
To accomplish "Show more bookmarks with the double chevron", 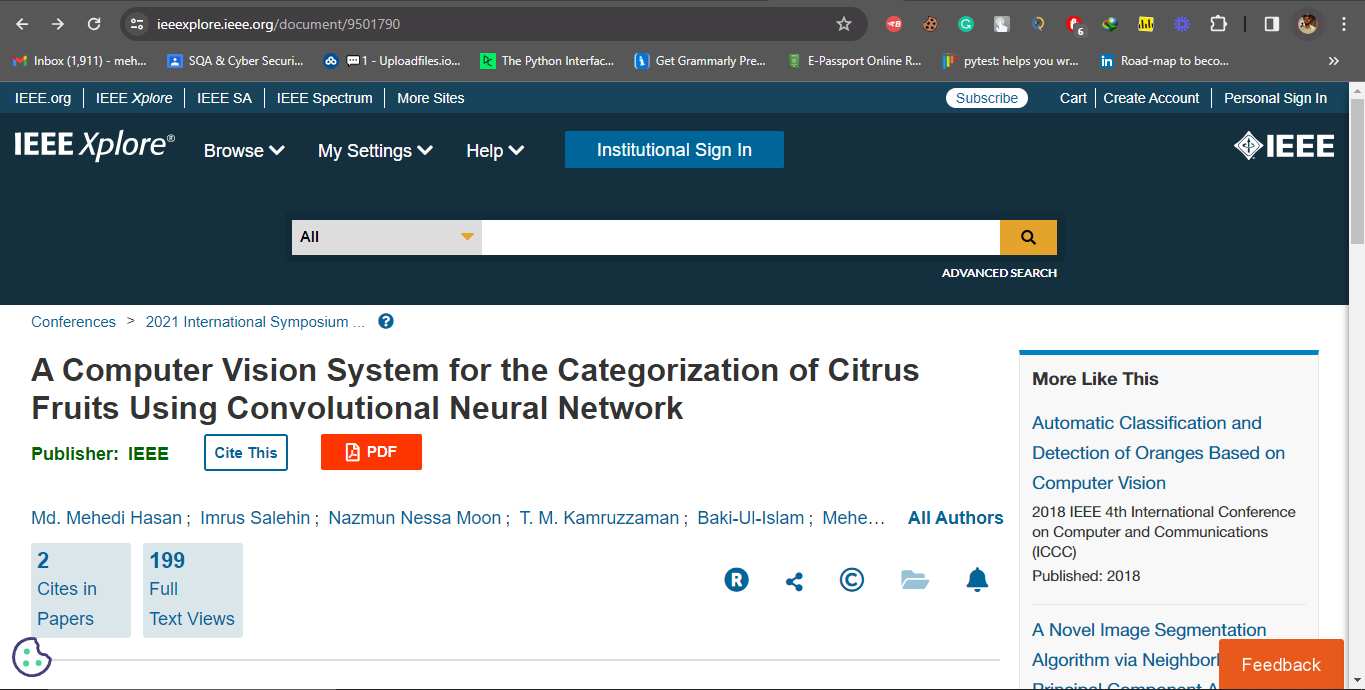I will [x=1333, y=61].
